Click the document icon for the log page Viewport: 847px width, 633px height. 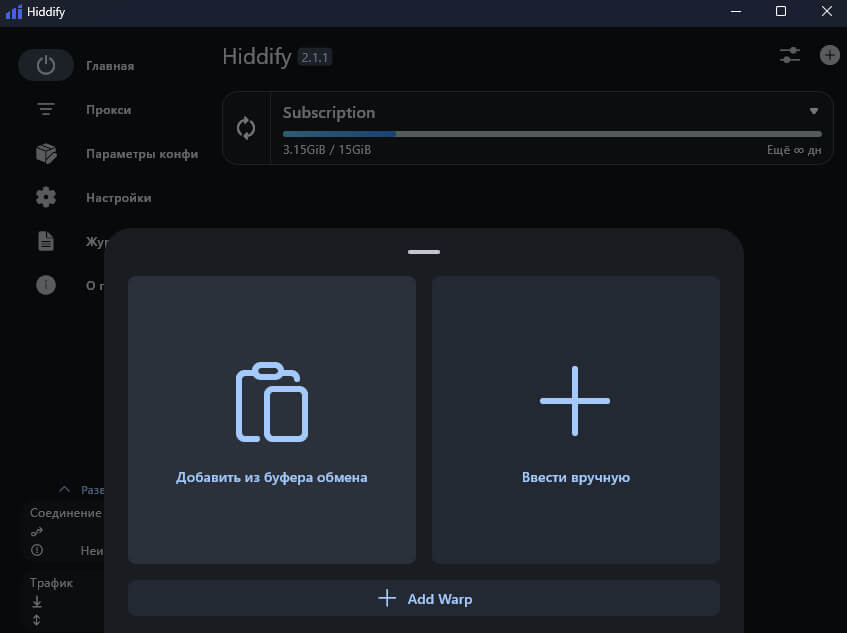tap(46, 241)
